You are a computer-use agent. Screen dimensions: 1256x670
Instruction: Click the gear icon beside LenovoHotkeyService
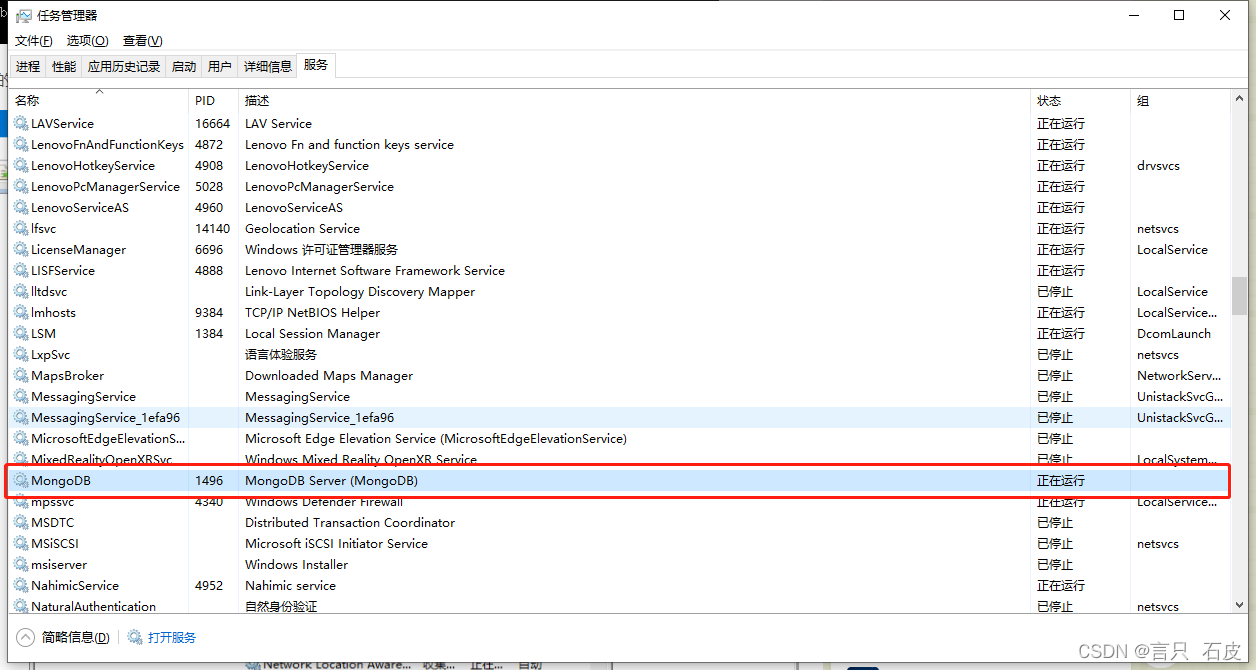21,165
